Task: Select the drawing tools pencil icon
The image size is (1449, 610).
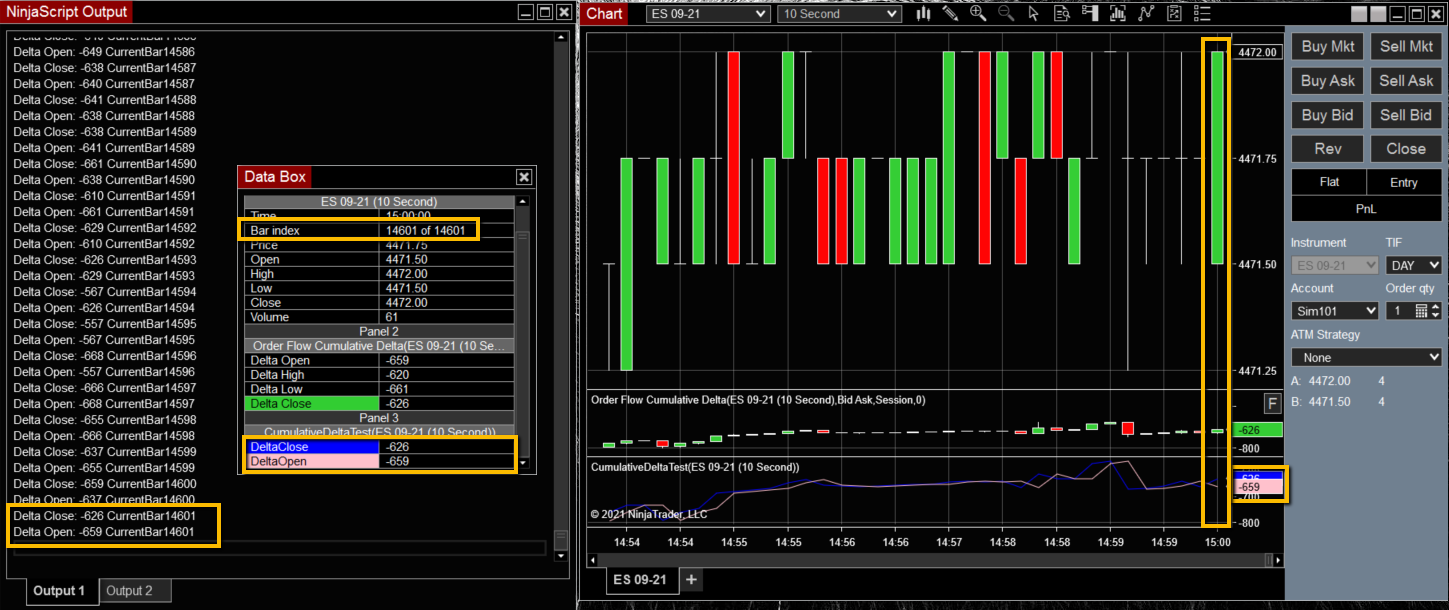Action: (951, 14)
